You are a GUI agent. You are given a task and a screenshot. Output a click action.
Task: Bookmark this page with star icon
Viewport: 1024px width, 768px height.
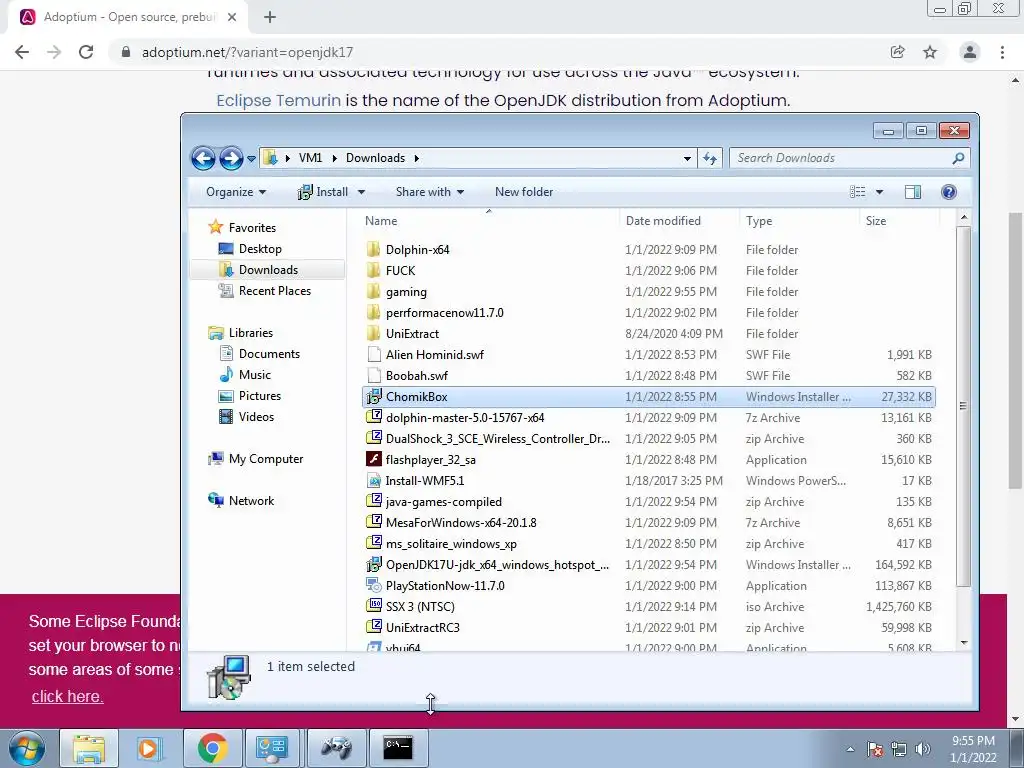(x=930, y=52)
